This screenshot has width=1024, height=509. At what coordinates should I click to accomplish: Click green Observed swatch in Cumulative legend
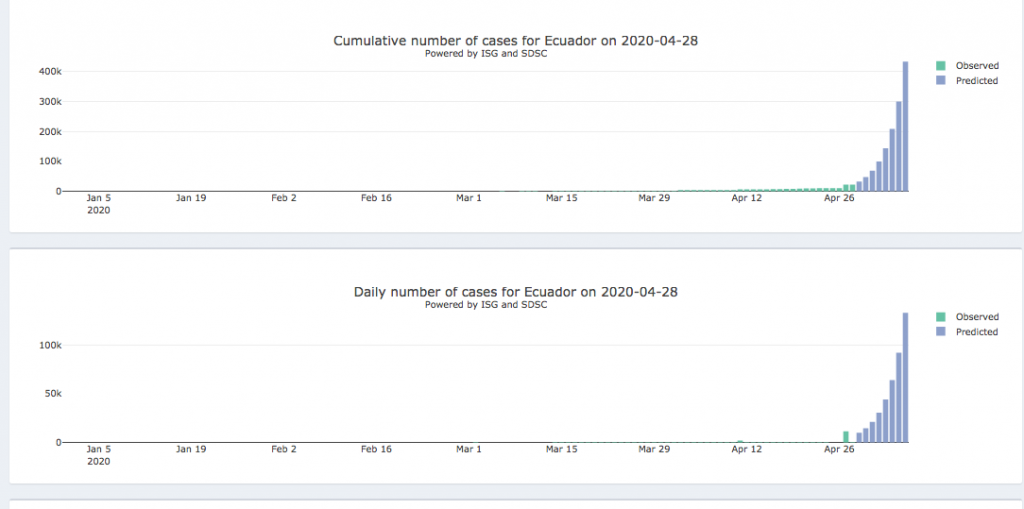pyautogui.click(x=941, y=66)
